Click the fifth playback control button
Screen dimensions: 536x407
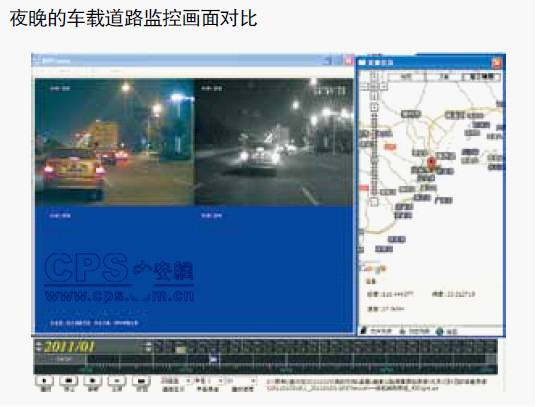point(141,380)
